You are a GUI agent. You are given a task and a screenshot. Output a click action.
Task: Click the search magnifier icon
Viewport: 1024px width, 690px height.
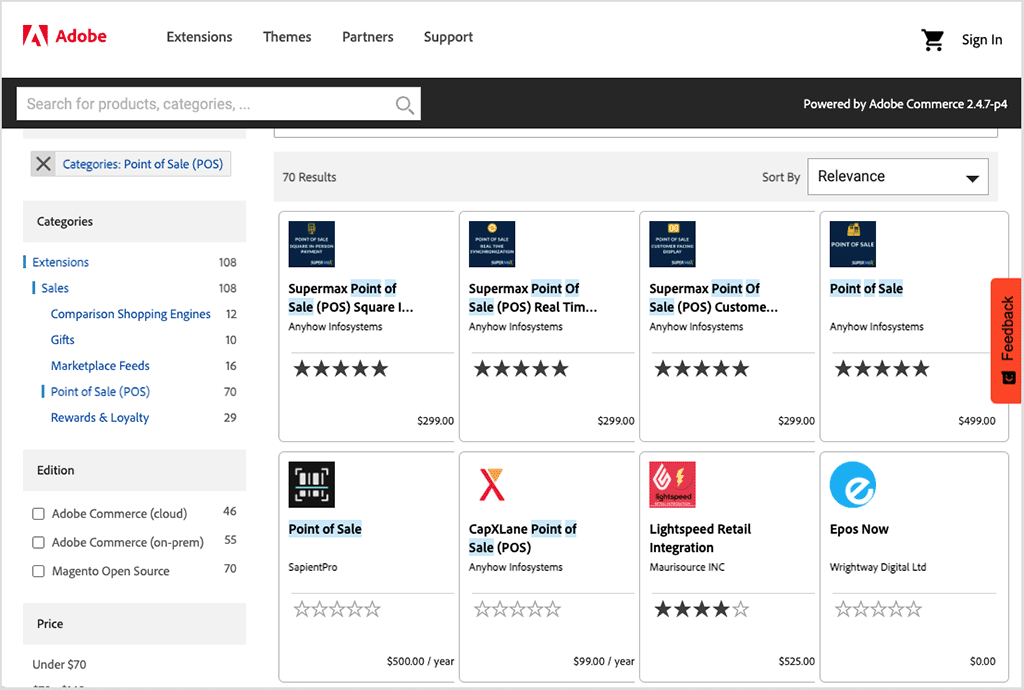pyautogui.click(x=405, y=104)
